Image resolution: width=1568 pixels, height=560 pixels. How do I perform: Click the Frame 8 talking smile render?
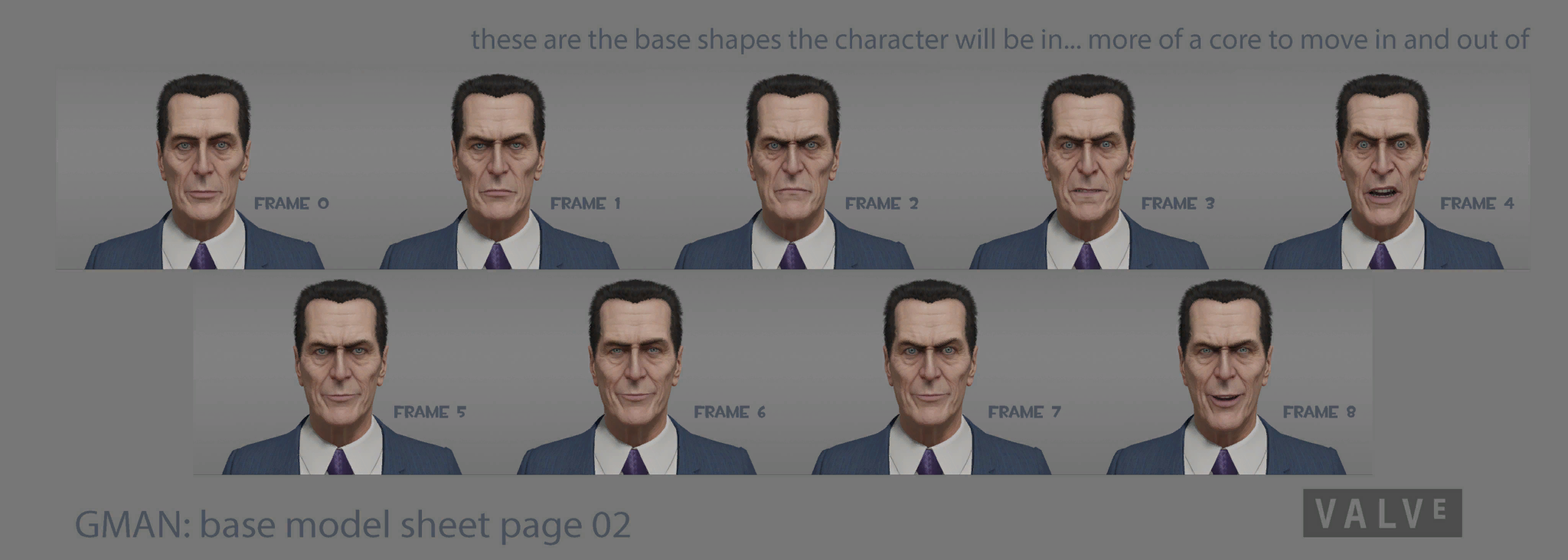pyautogui.click(x=1226, y=377)
